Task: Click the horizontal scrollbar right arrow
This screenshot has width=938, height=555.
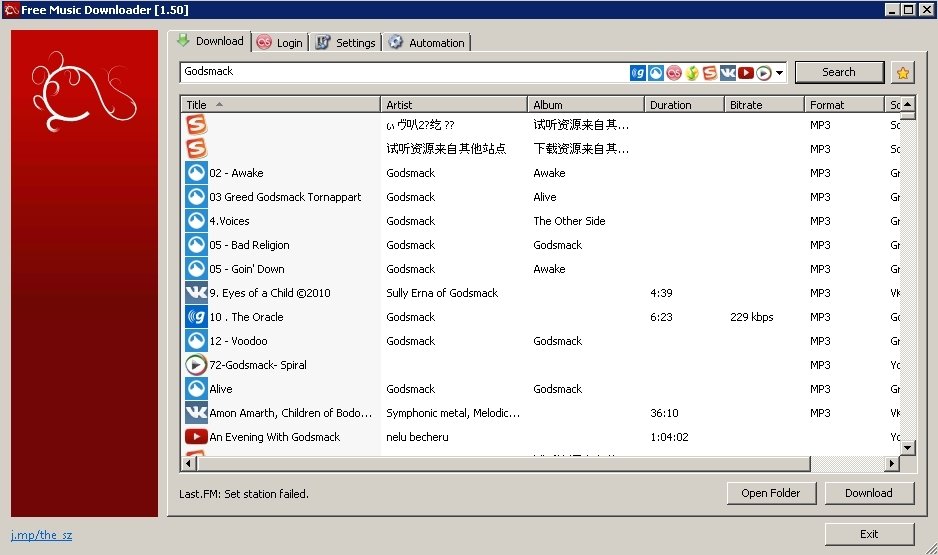Action: coord(892,463)
